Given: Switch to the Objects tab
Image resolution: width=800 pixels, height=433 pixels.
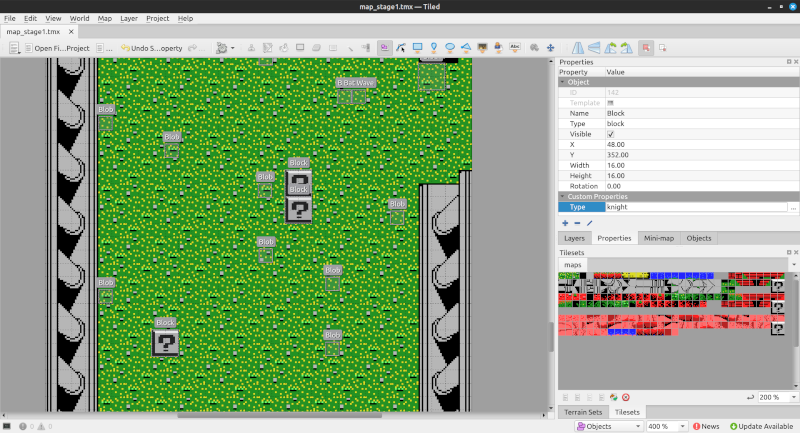Looking at the screenshot, I should click(698, 238).
